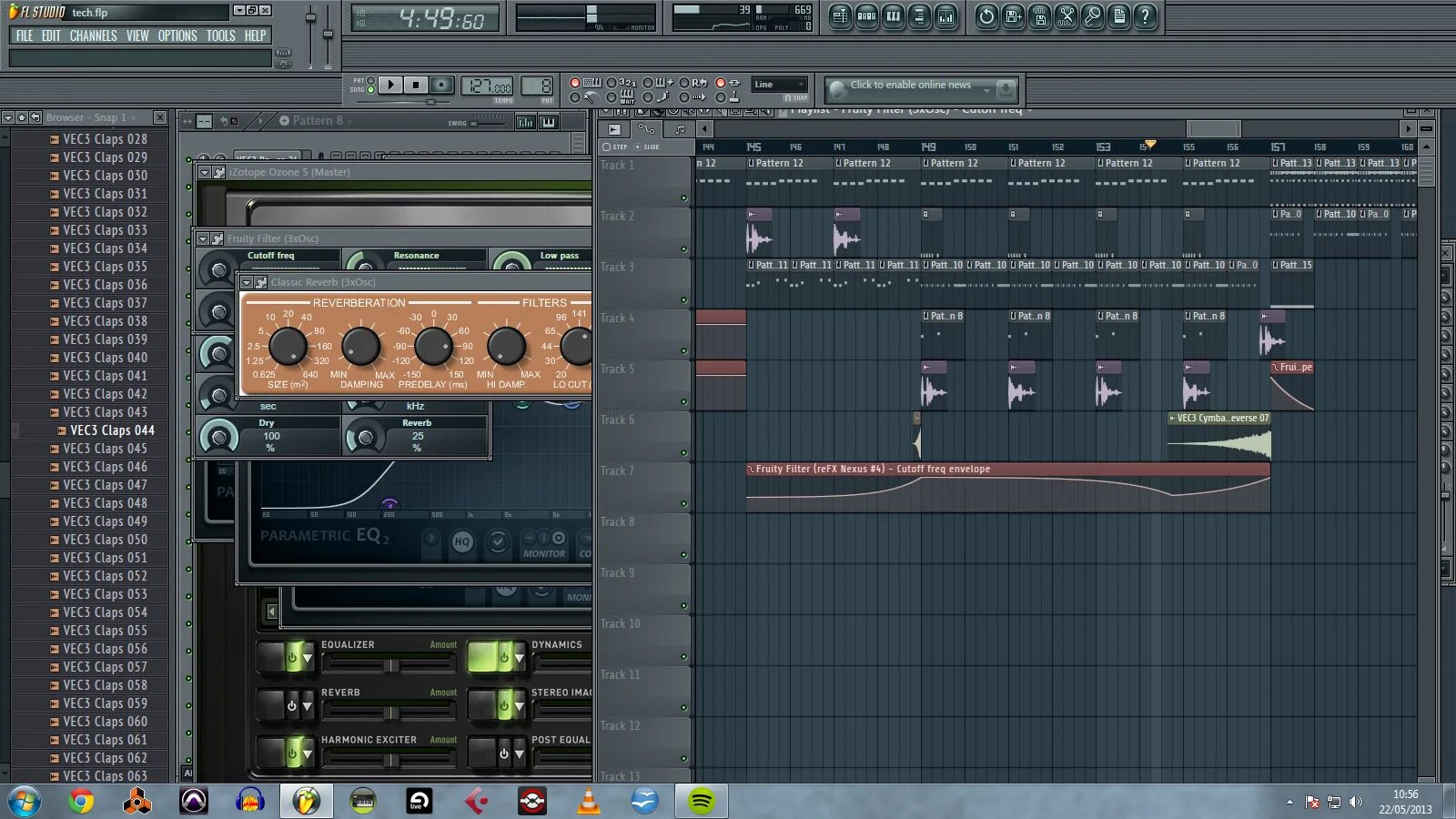Image resolution: width=1456 pixels, height=819 pixels.
Task: Adjust Ozone EQUALIZER amount slider
Action: tap(389, 666)
